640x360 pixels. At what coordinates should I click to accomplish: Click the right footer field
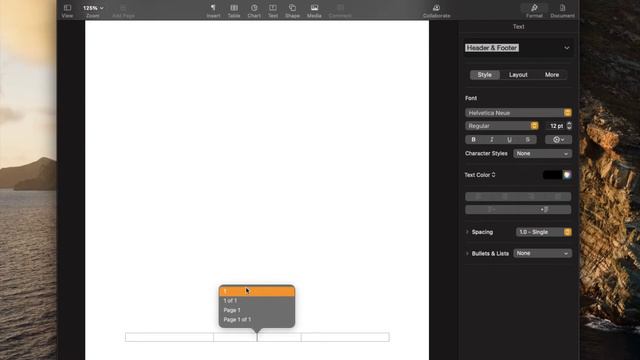(x=345, y=337)
